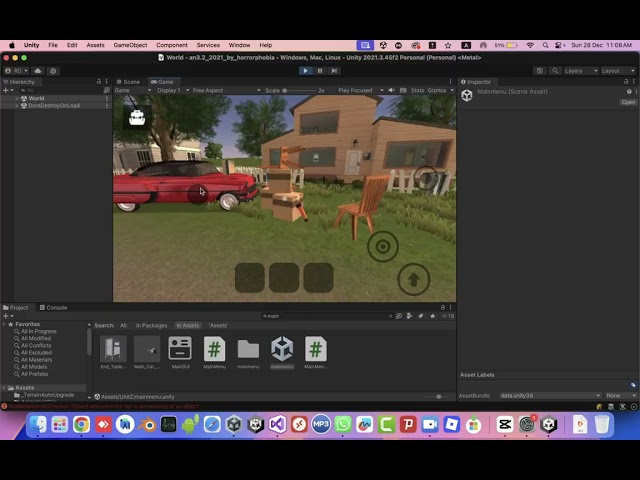Viewport: 640px width, 480px height.
Task: Pause the game with the Pause button
Action: [x=320, y=71]
